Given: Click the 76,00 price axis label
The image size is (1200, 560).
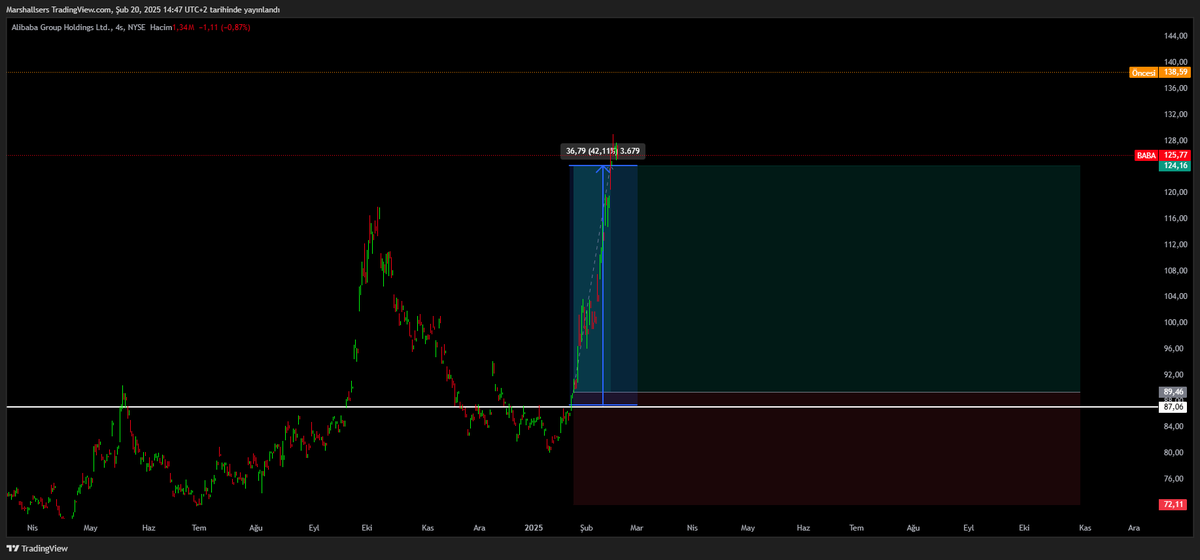Looking at the screenshot, I should pyautogui.click(x=1174, y=478).
